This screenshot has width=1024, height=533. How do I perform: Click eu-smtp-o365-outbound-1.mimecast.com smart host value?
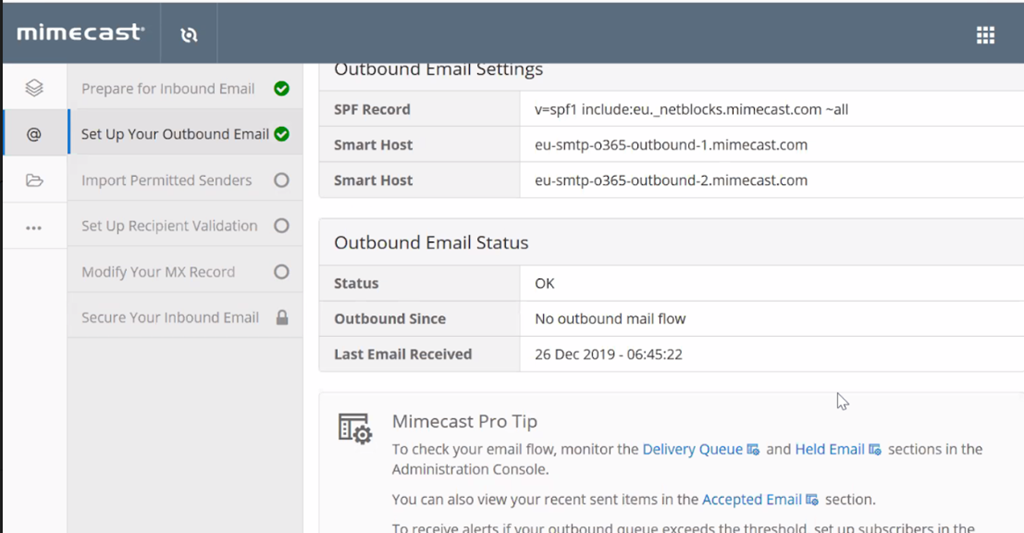pyautogui.click(x=671, y=145)
